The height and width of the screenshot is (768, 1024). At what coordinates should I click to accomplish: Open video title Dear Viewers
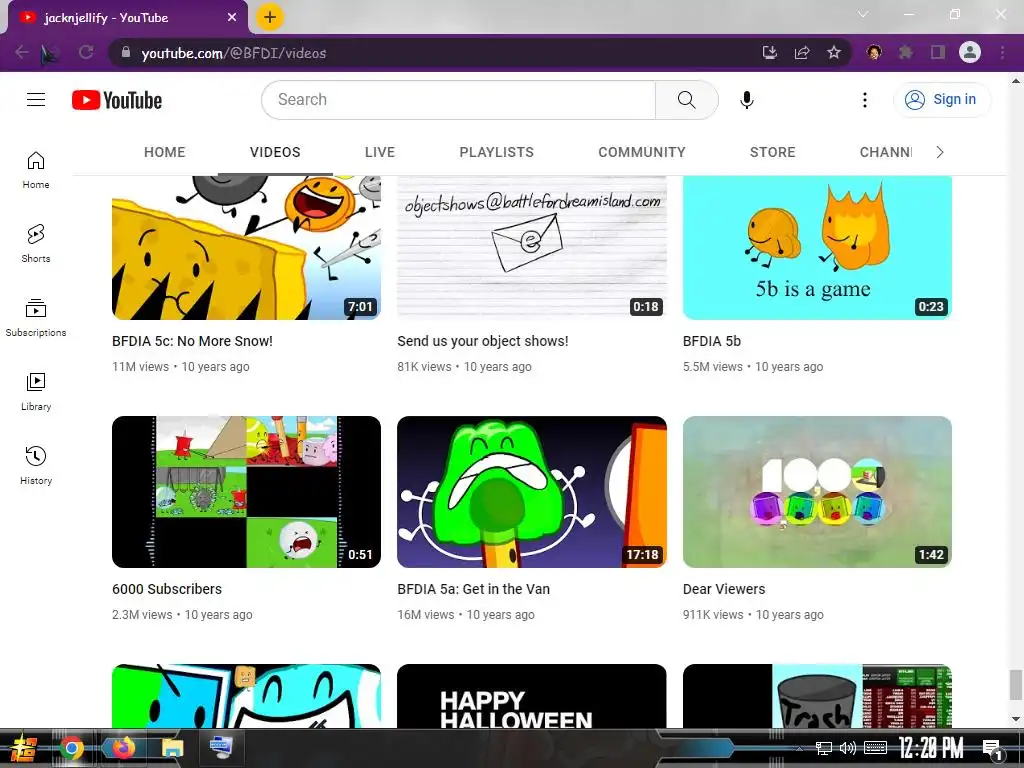[724, 589]
